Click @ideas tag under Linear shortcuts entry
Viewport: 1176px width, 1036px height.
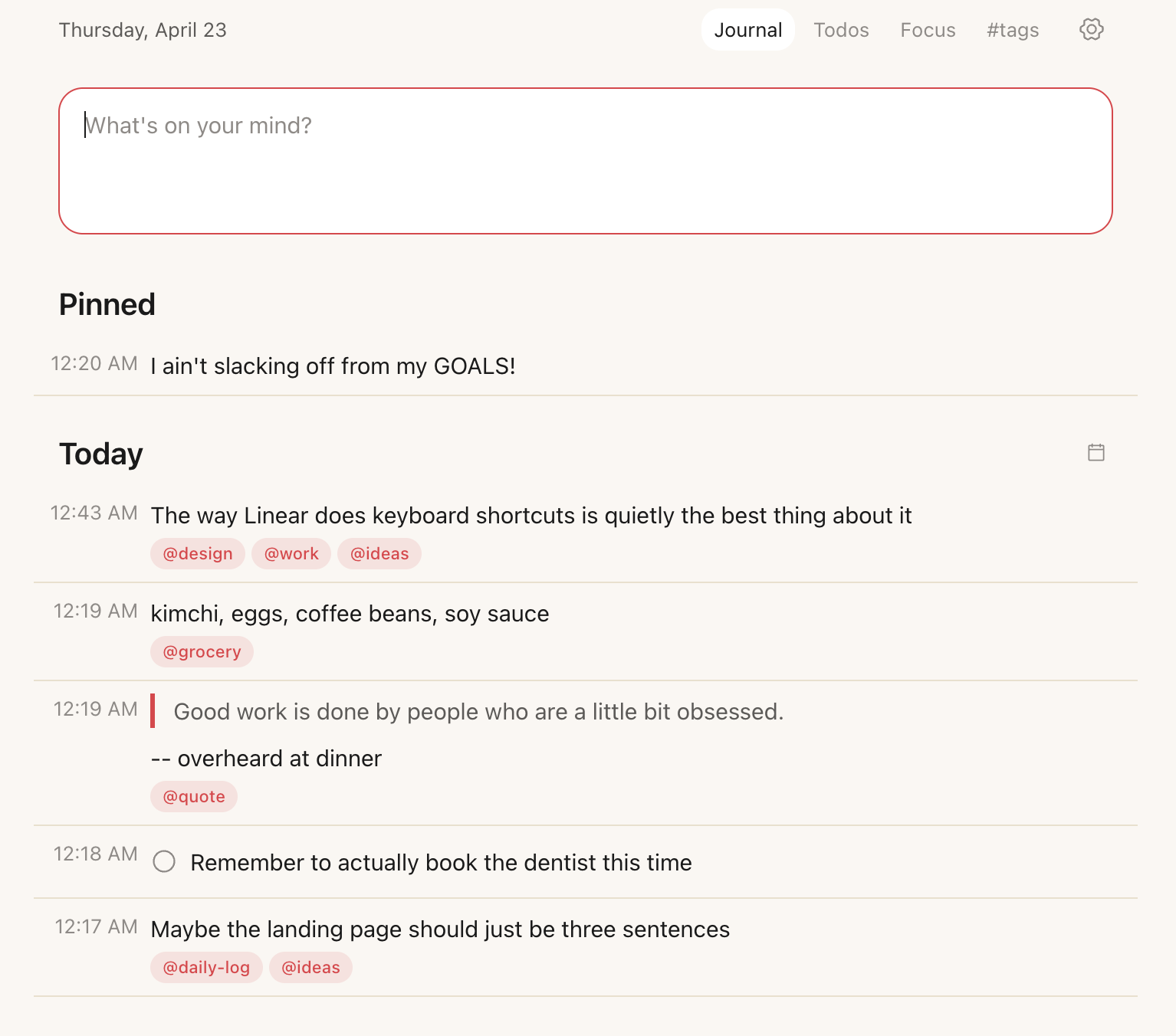[x=379, y=554]
